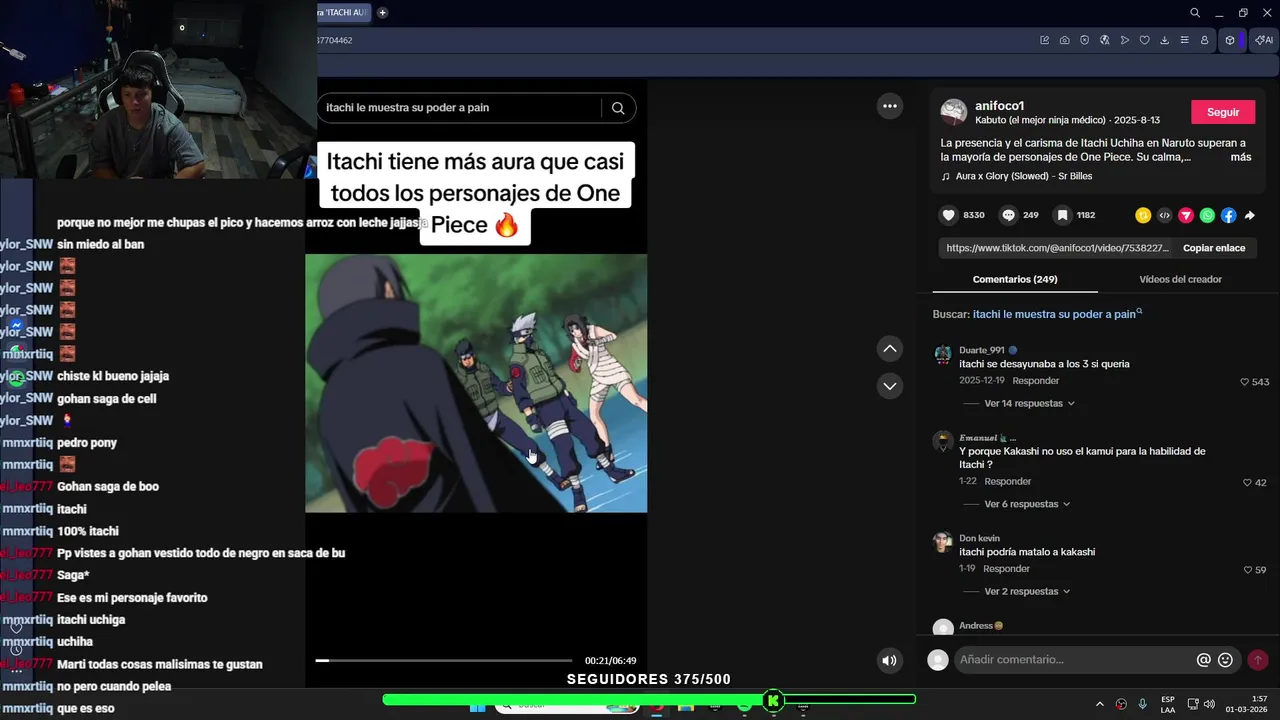Image resolution: width=1280 pixels, height=720 pixels.
Task: Open the emoji picker in comment box
Action: click(1226, 660)
